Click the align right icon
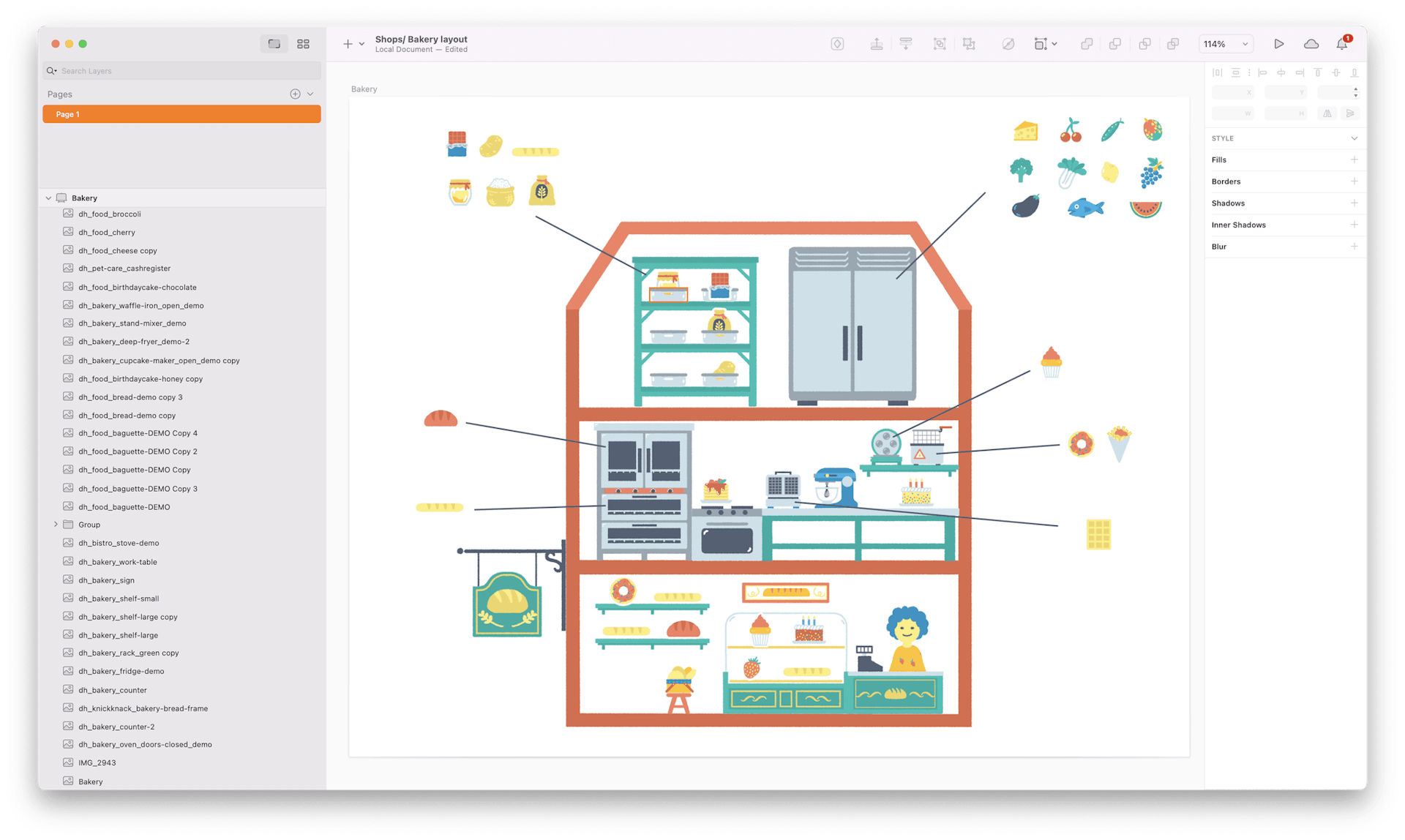 (x=1299, y=72)
